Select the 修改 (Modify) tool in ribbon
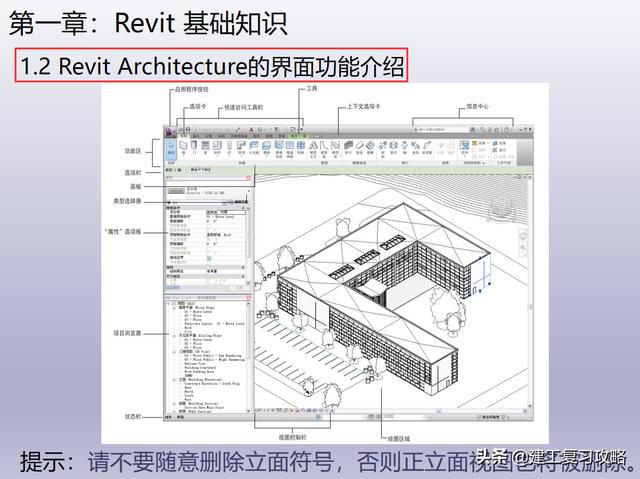This screenshot has height=479, width=640. [x=171, y=149]
